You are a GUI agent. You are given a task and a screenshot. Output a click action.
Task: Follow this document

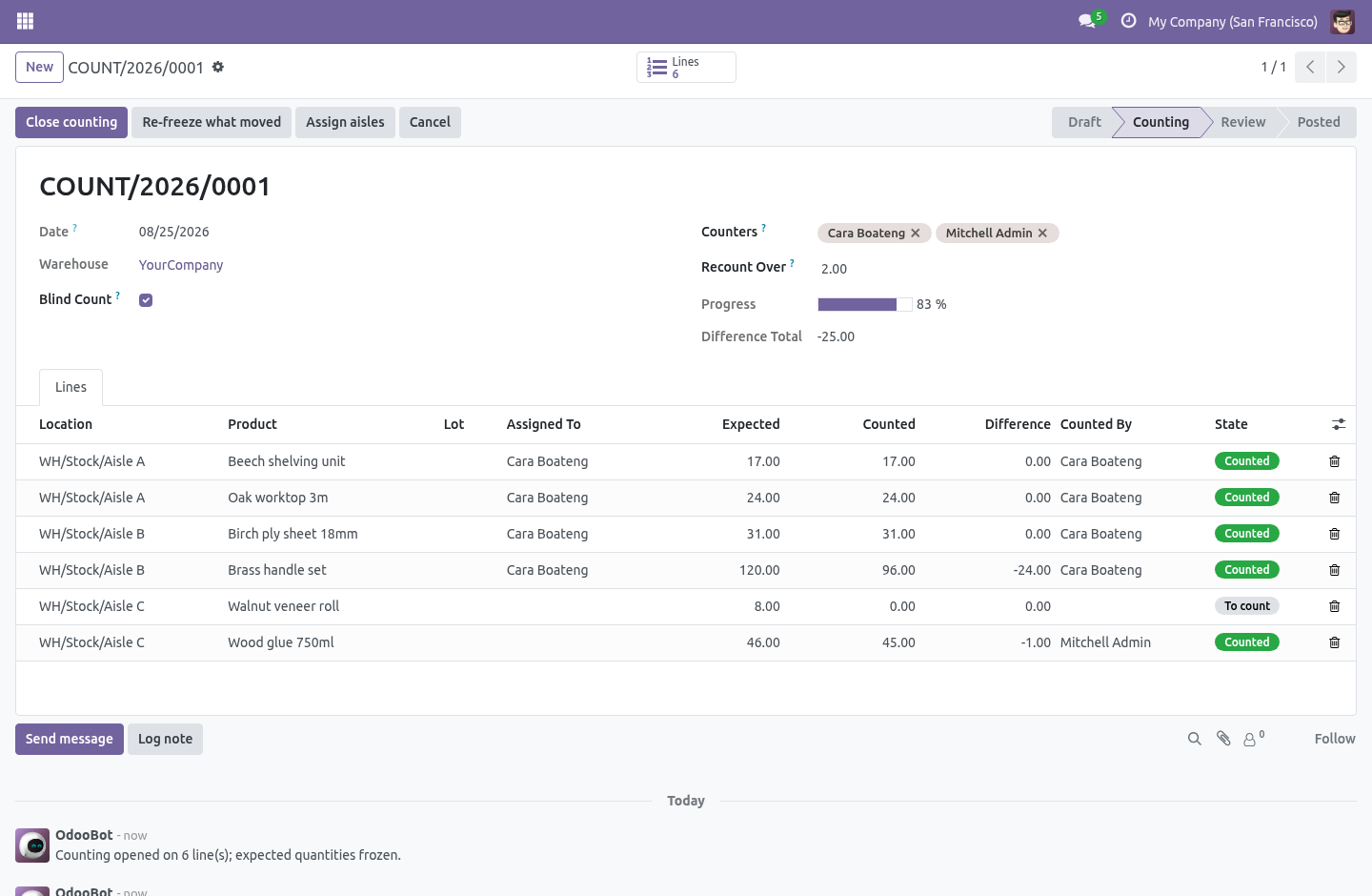(x=1335, y=739)
